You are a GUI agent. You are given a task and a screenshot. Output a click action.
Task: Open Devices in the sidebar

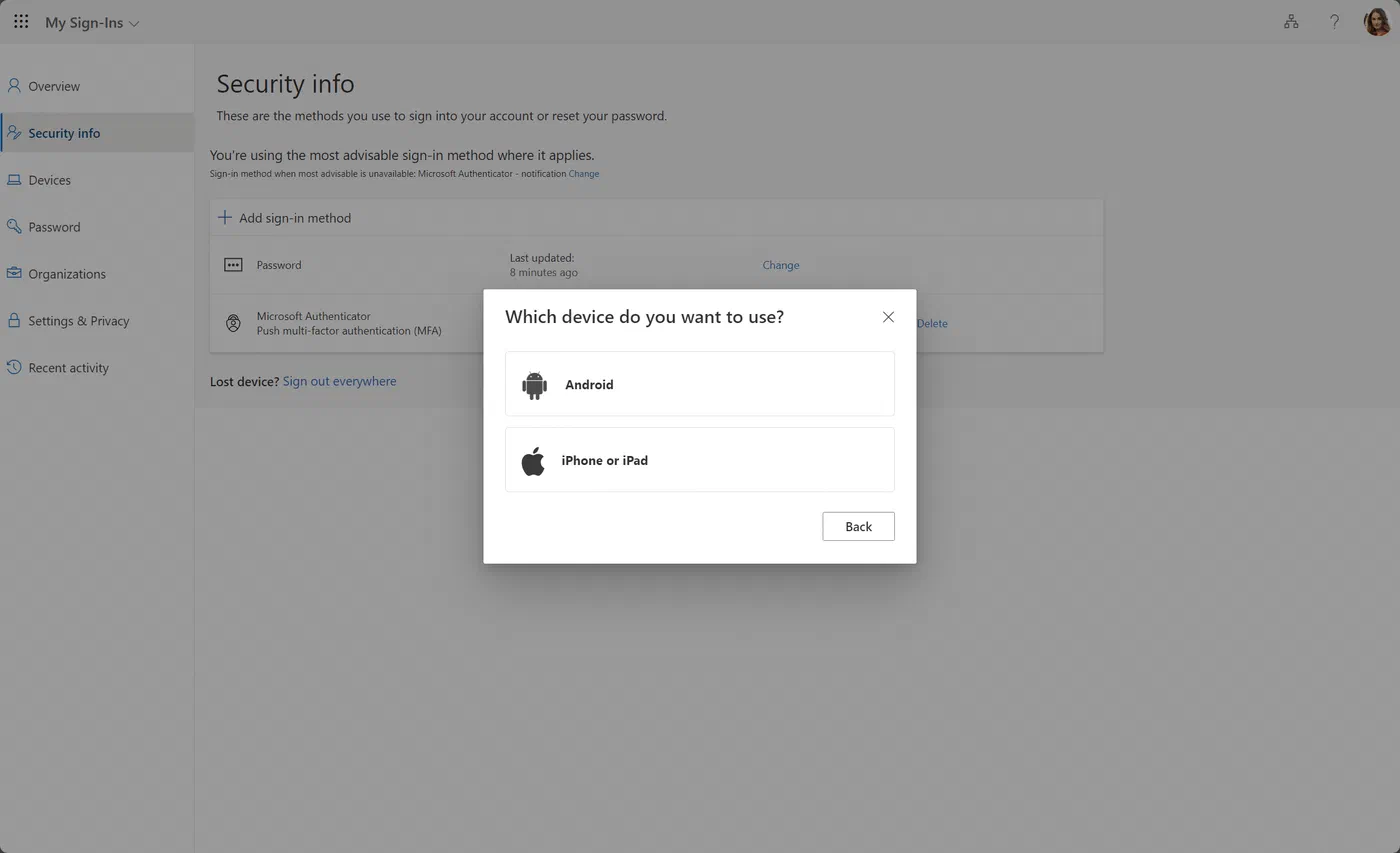point(97,180)
